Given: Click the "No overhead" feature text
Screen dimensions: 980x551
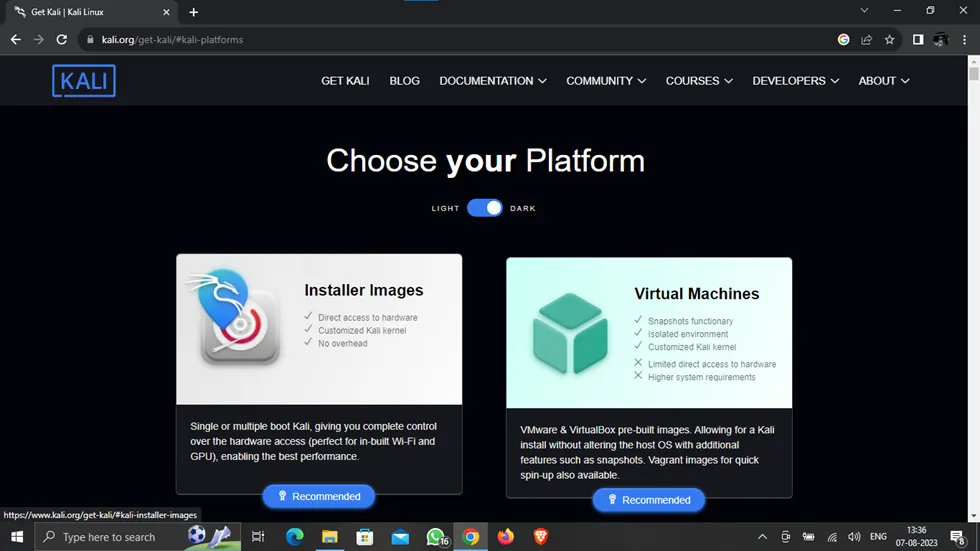Looking at the screenshot, I should pos(342,344).
